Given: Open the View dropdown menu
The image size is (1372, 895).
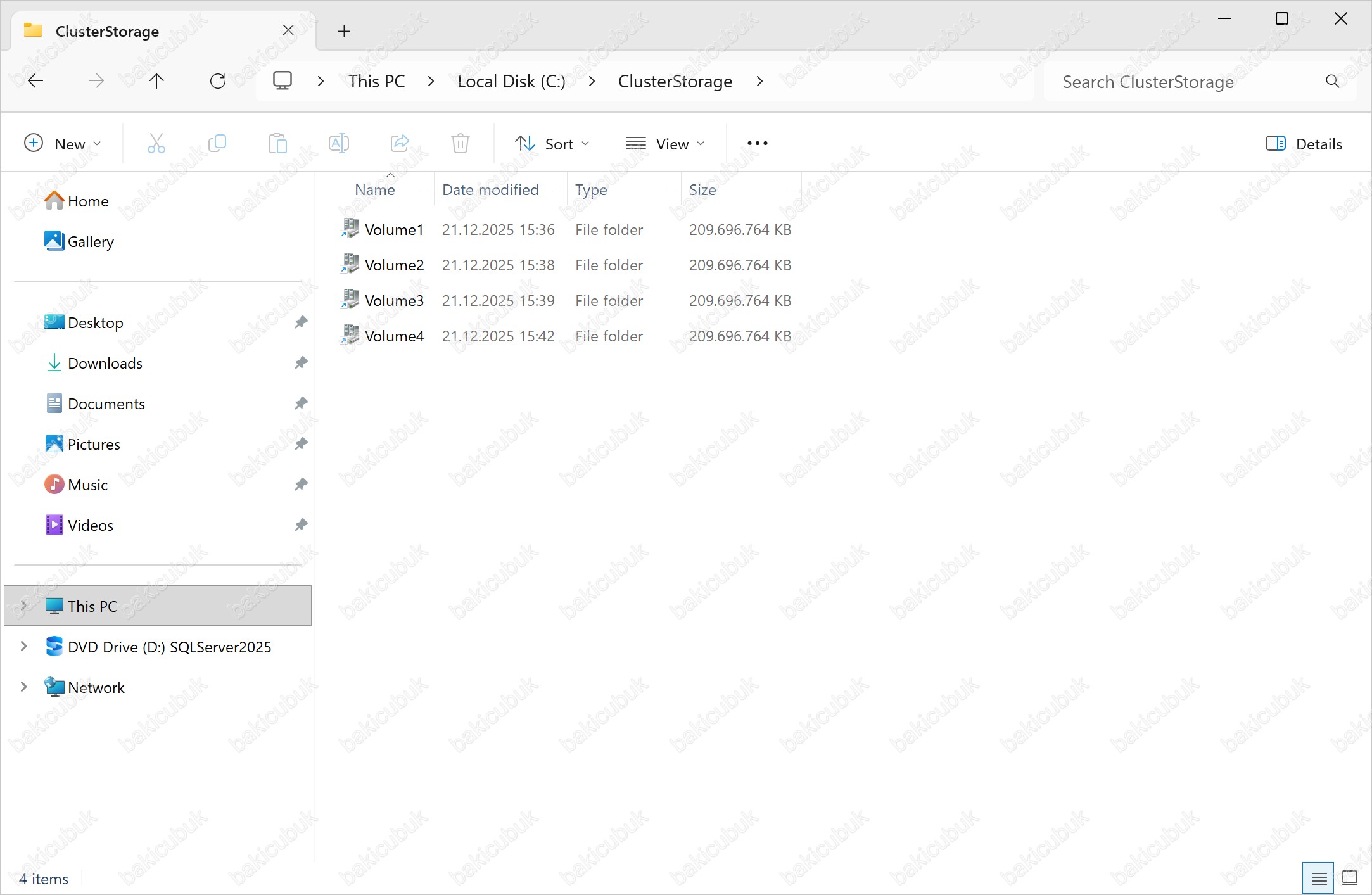Looking at the screenshot, I should pyautogui.click(x=664, y=144).
